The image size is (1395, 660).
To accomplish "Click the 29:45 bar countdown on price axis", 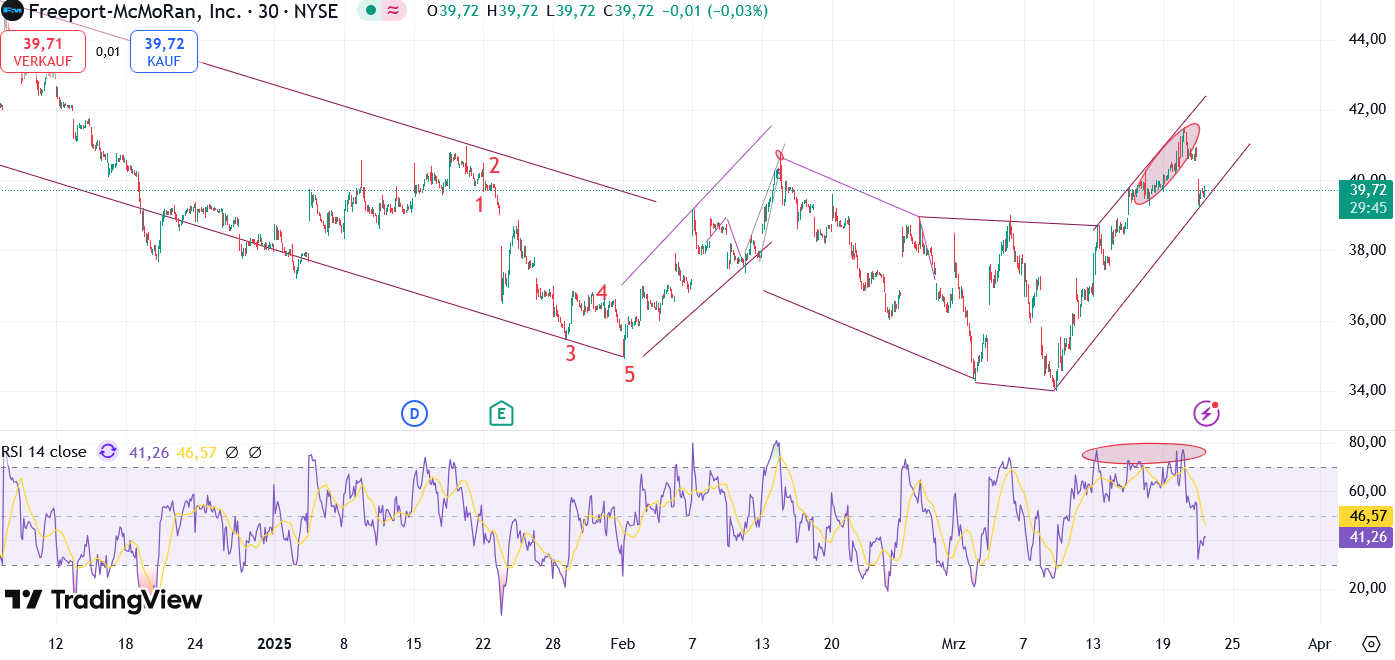I will [x=1366, y=208].
